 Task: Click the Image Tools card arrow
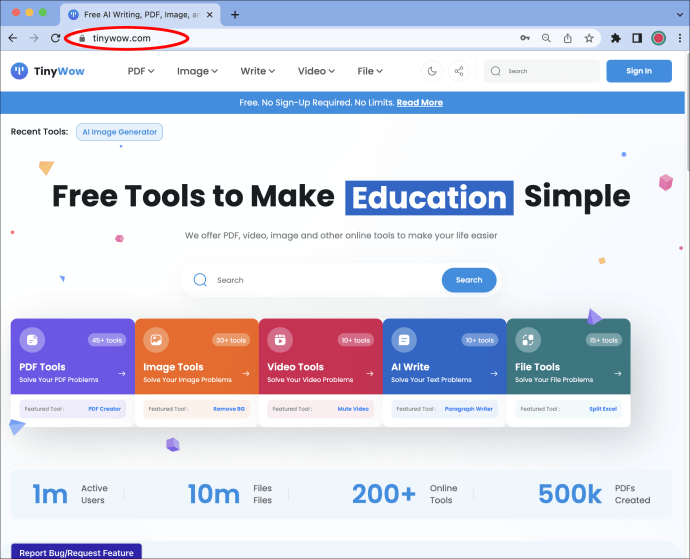tap(246, 374)
